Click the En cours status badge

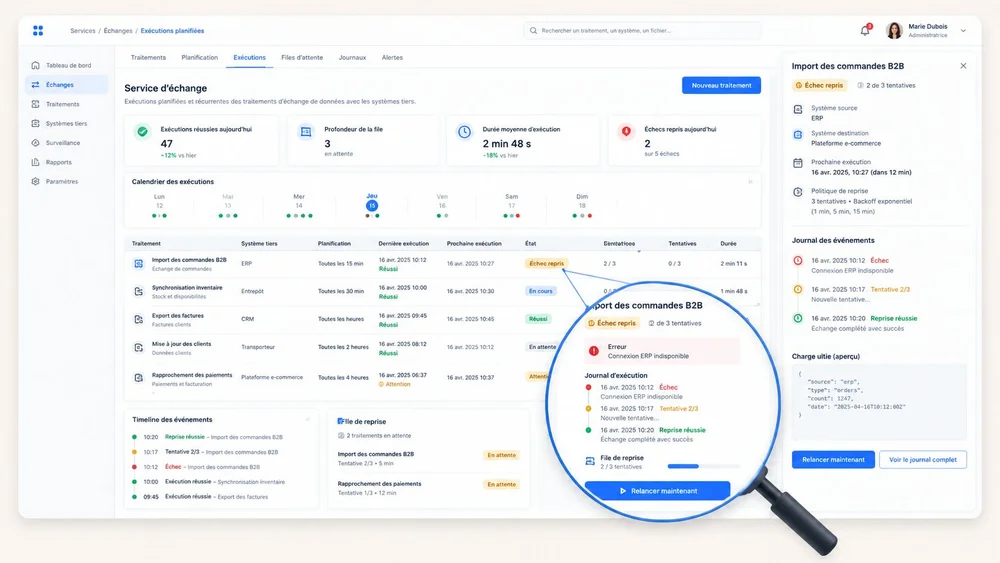coord(540,291)
